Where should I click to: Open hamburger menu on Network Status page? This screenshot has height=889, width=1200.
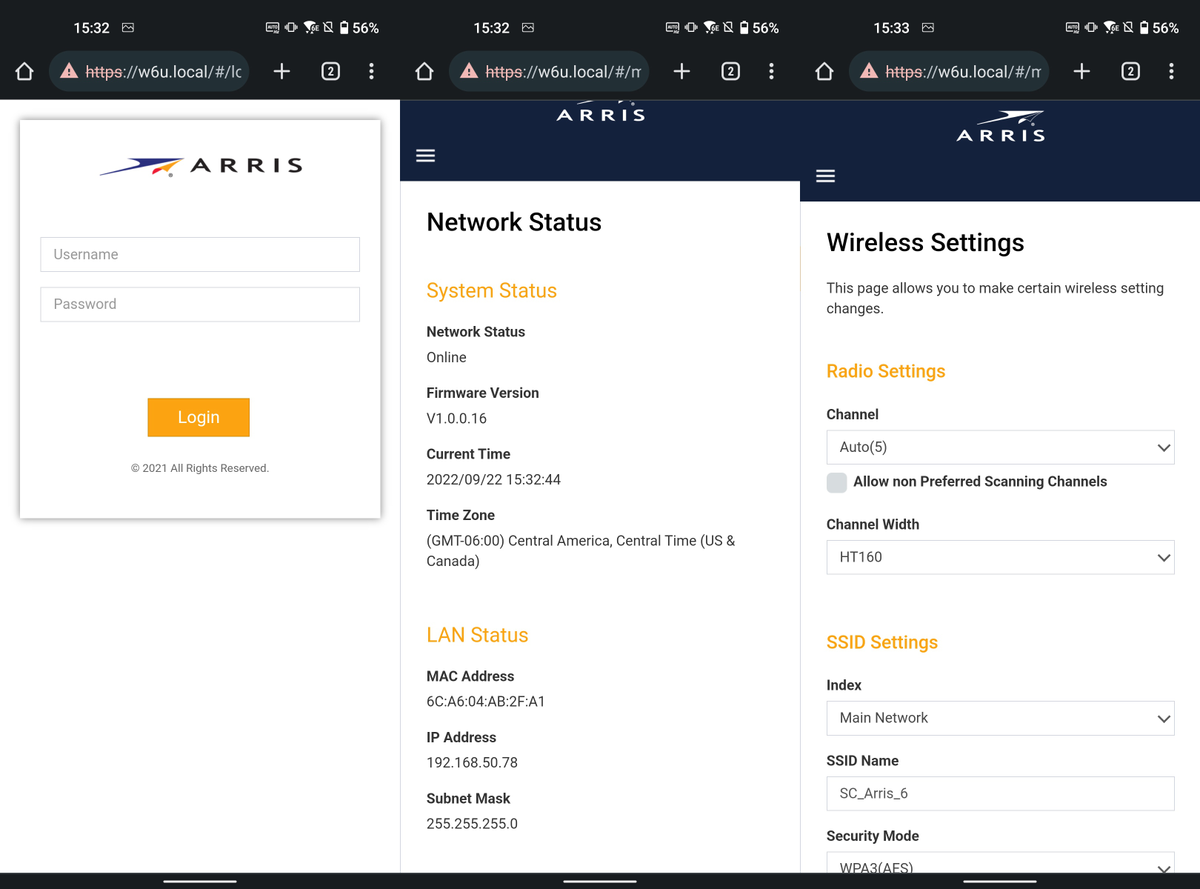(426, 155)
